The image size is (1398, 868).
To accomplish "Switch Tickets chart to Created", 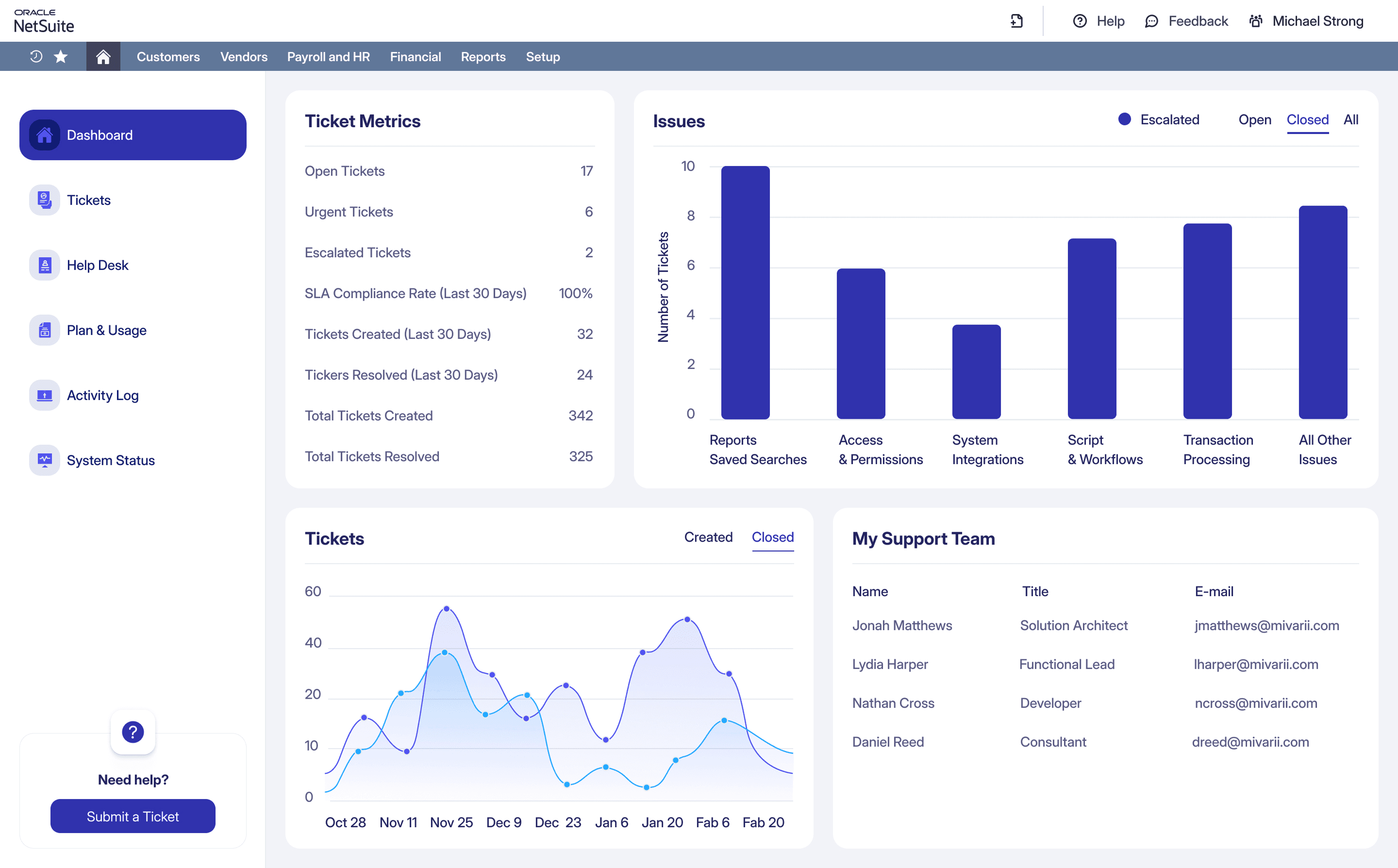I will (708, 537).
